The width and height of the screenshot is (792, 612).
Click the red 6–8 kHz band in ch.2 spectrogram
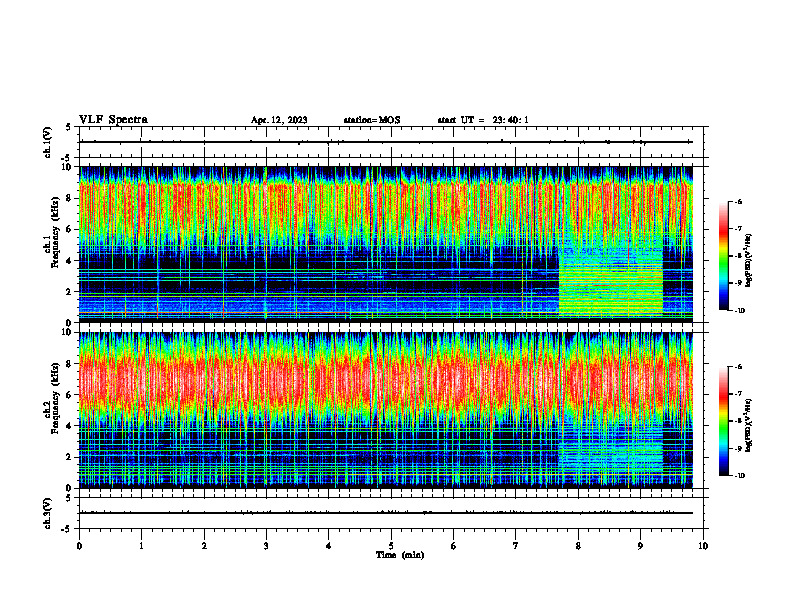385,381
